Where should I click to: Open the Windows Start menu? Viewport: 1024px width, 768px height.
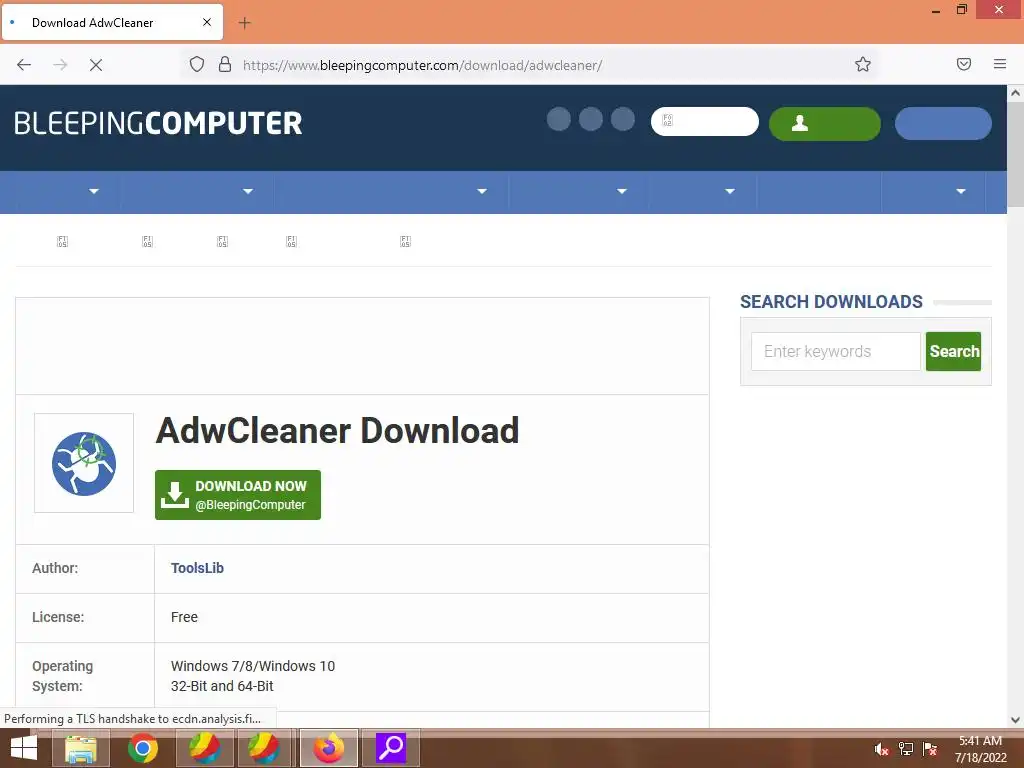(24, 748)
